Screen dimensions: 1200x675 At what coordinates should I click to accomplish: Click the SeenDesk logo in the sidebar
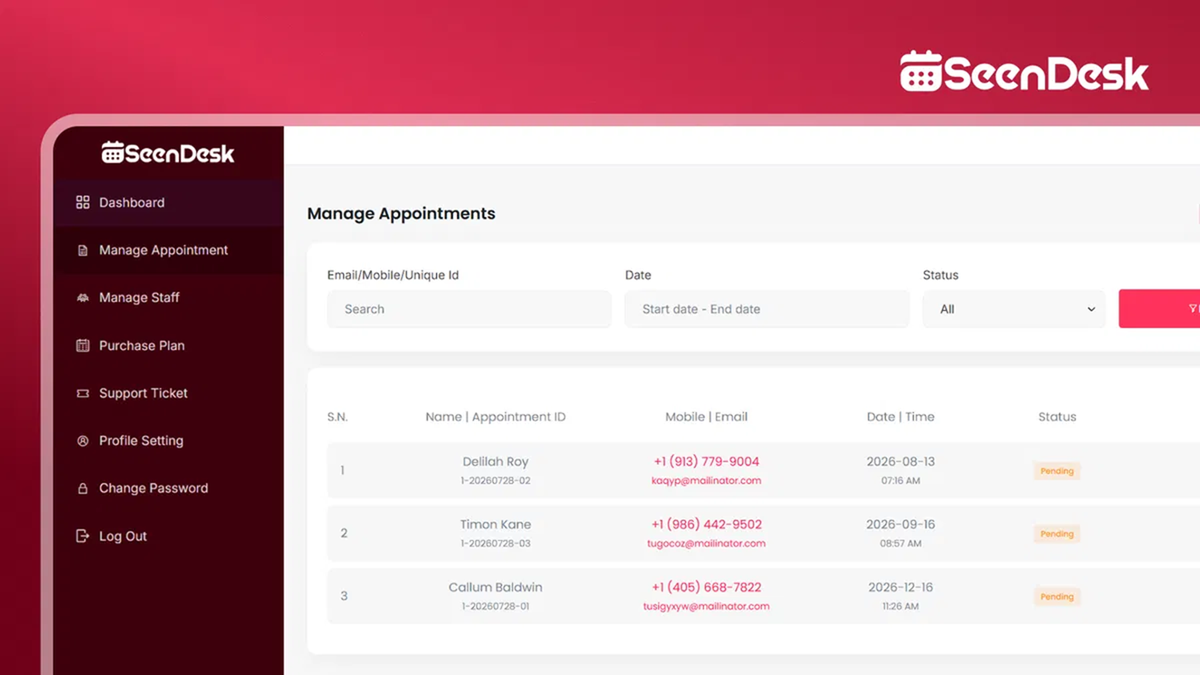tap(168, 153)
